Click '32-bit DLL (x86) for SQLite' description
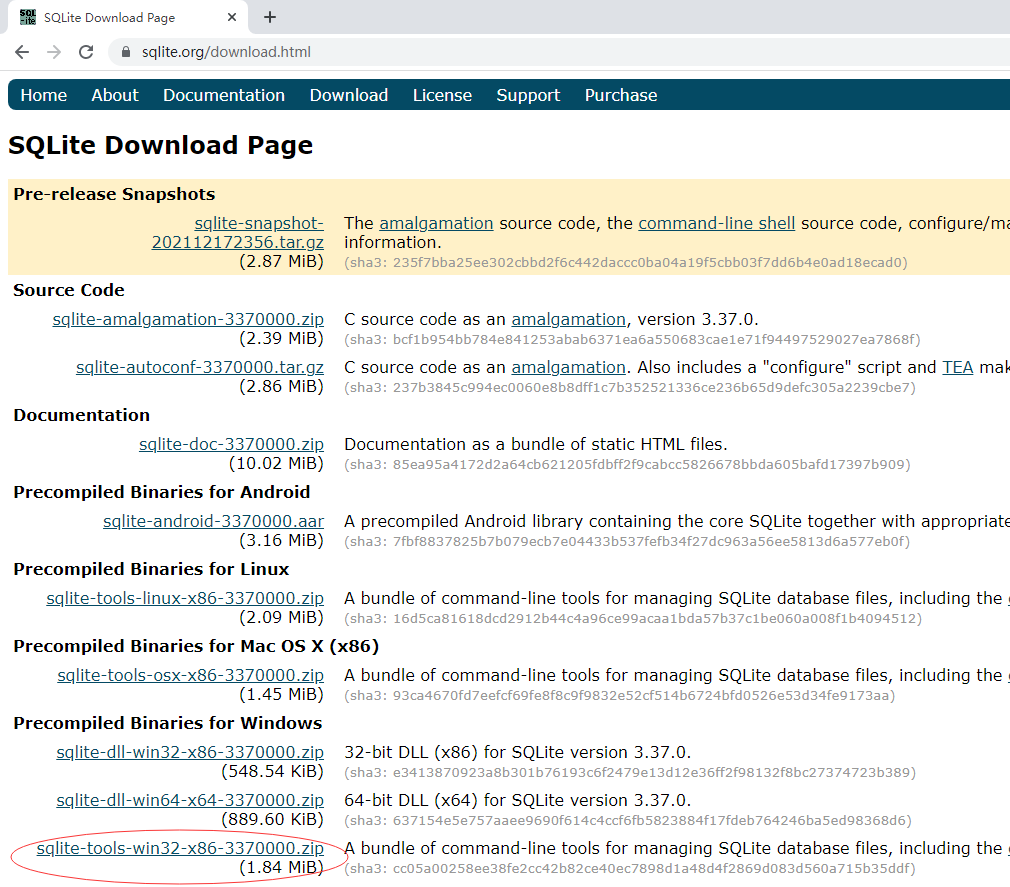The width and height of the screenshot is (1010, 887). tap(517, 752)
